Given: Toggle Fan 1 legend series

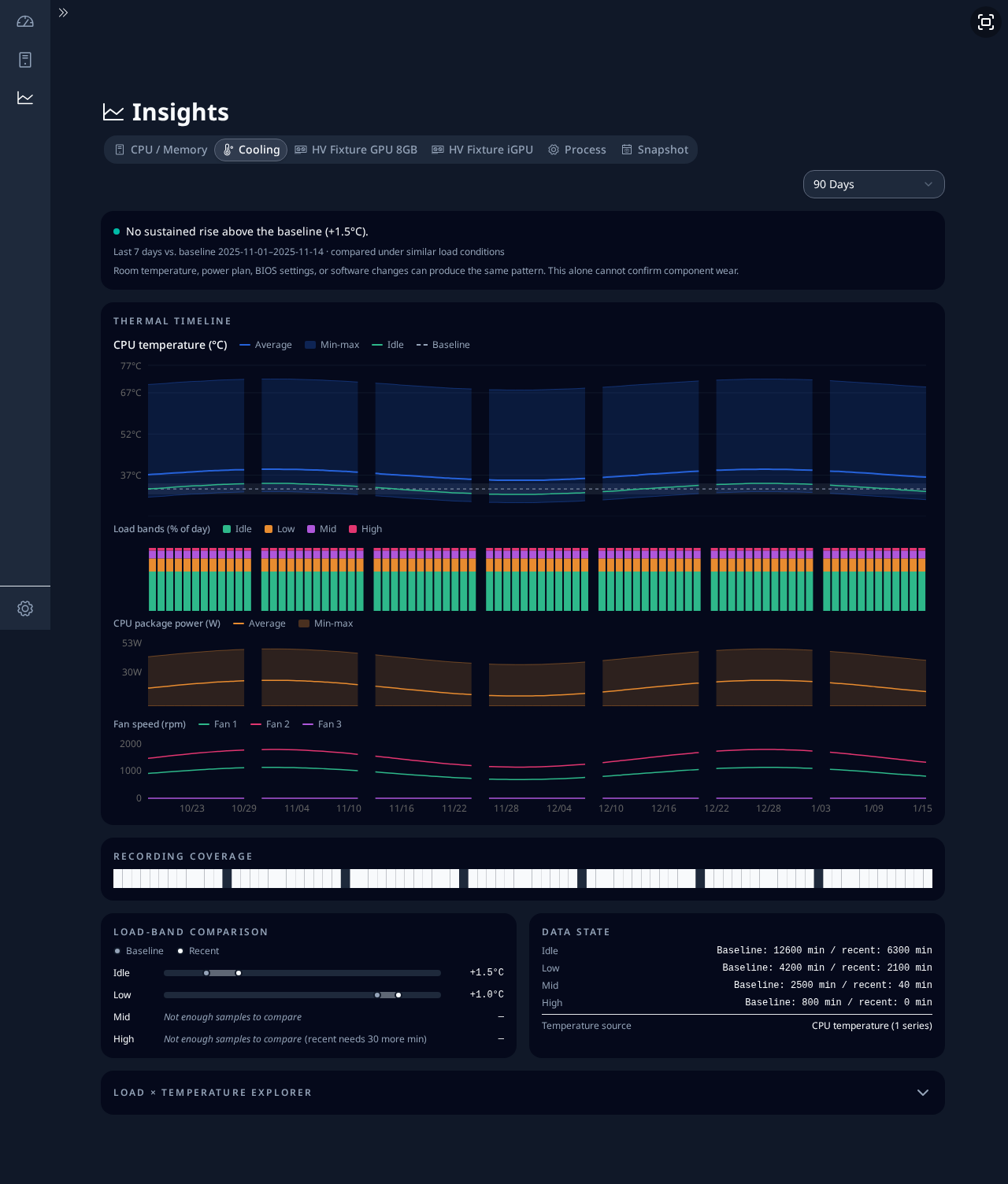Looking at the screenshot, I should tap(217, 724).
